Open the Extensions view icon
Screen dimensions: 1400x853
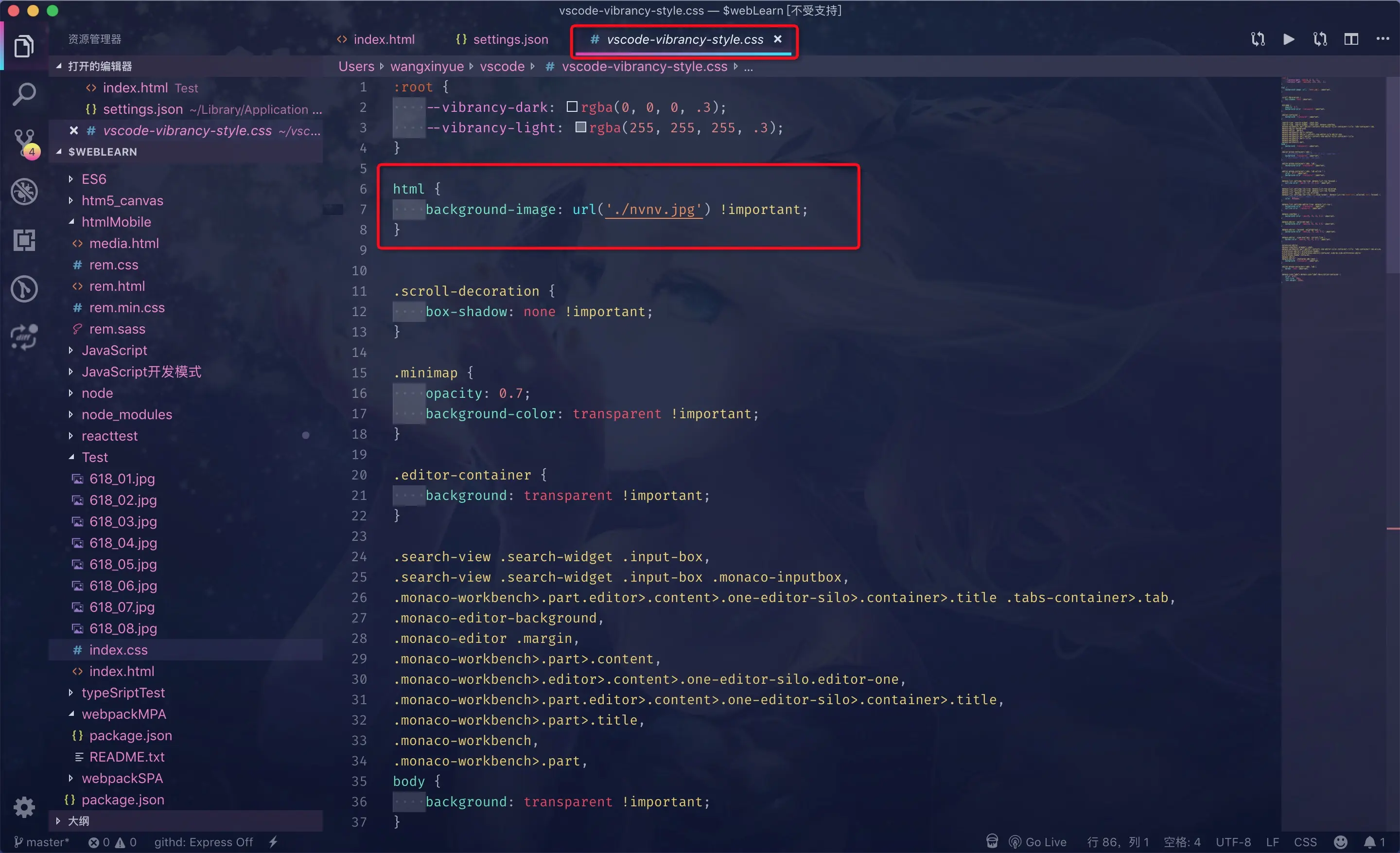24,240
